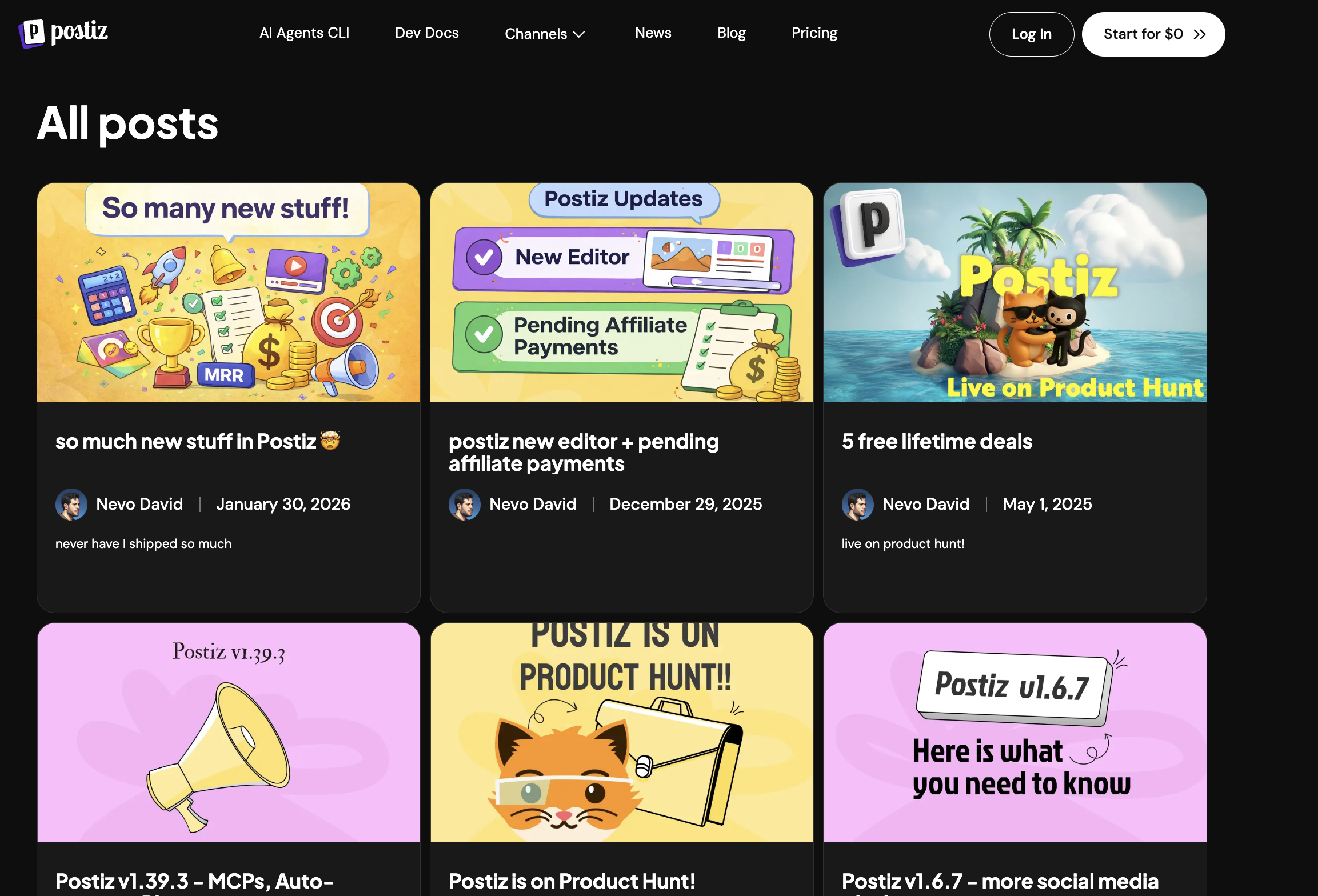Click Nevo David's avatar on January 30 post
Viewport: 1318px width, 896px height.
pos(71,504)
